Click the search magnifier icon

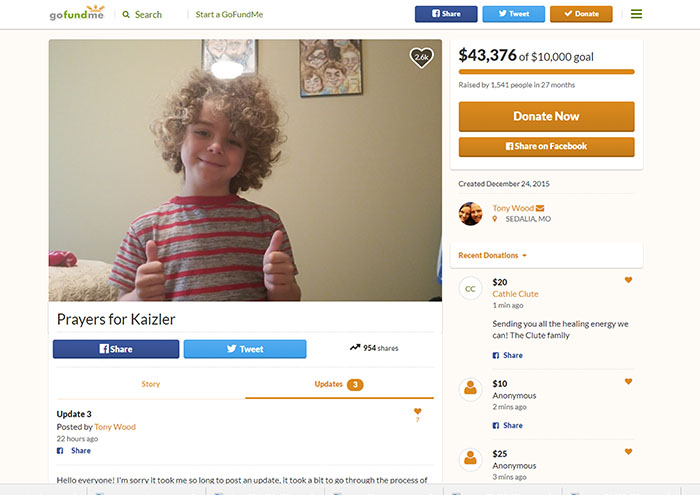tap(126, 14)
